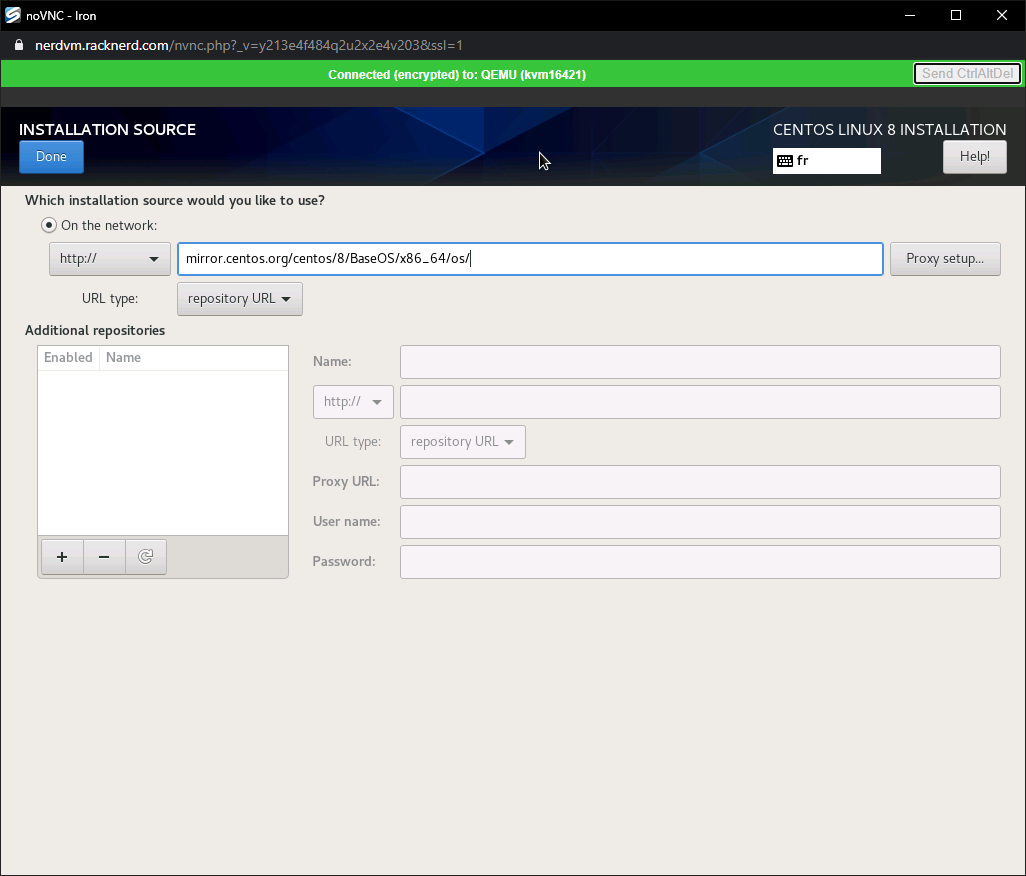1026x876 pixels.
Task: Click the Name column header in repositories list
Action: pos(124,358)
